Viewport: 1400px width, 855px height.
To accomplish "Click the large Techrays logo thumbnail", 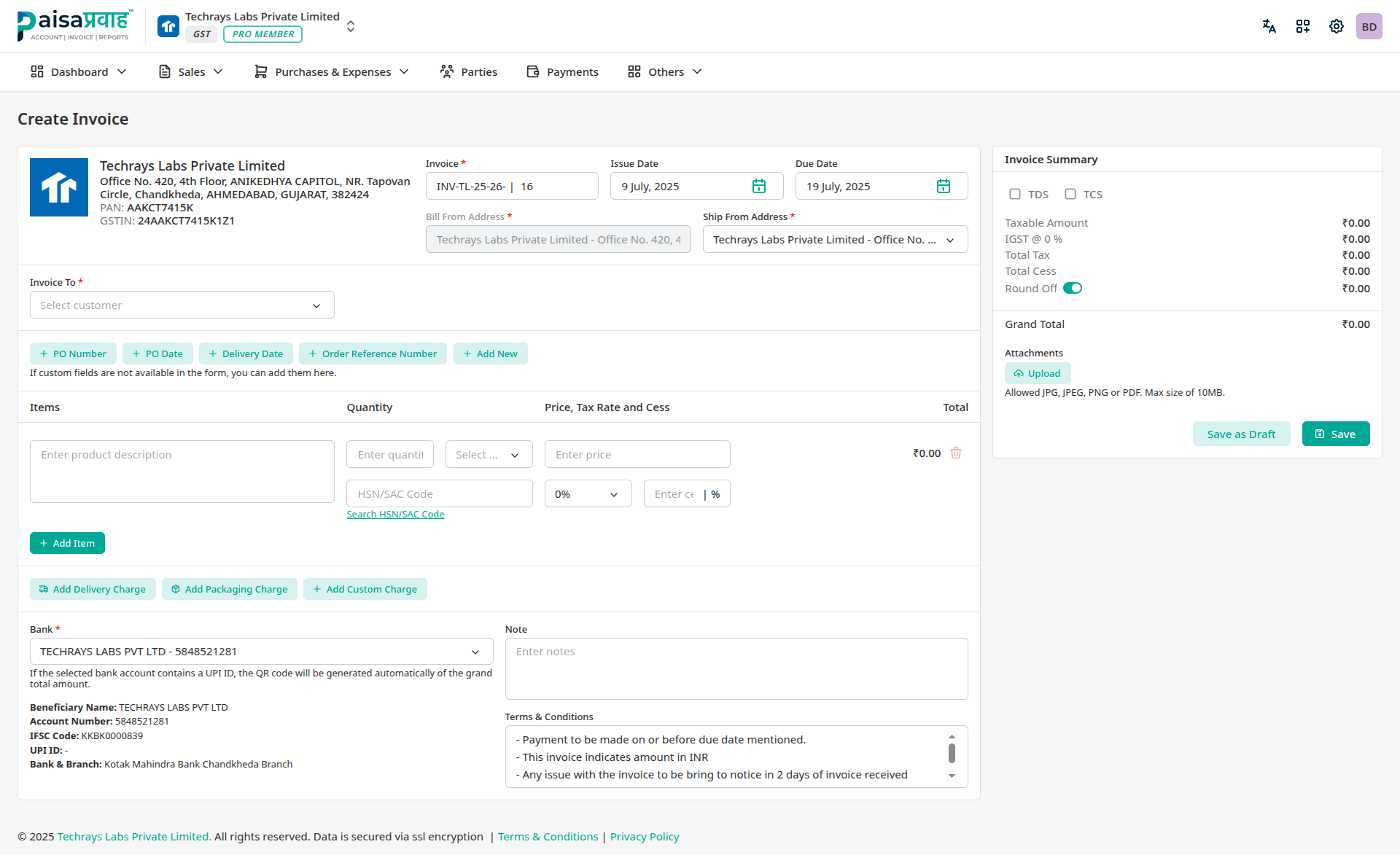I will coord(59,187).
